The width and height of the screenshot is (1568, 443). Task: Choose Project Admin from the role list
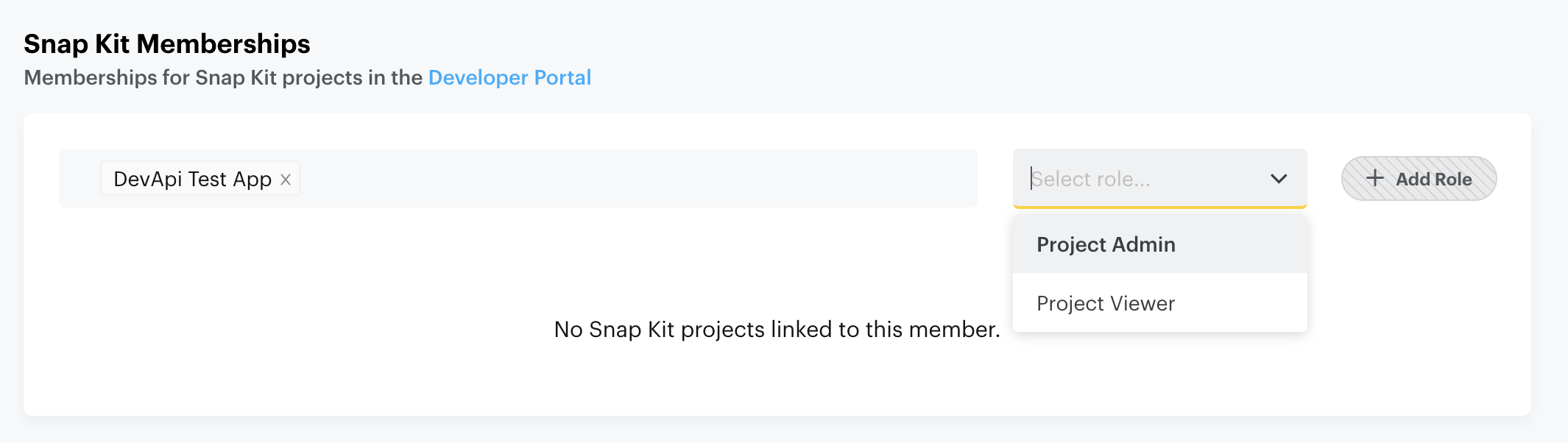click(x=1106, y=244)
